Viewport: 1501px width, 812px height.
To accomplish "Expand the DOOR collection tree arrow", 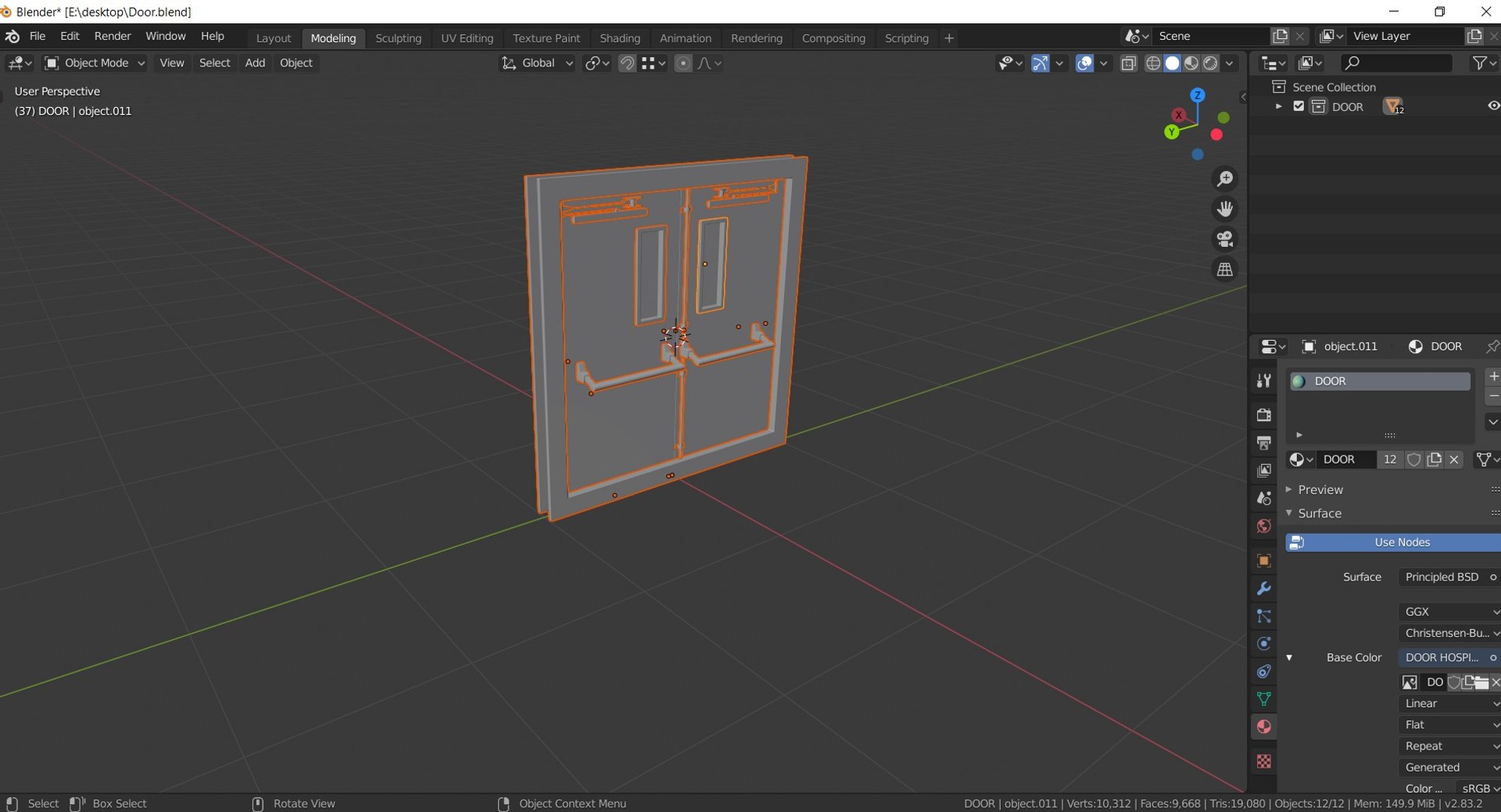I will 1279,106.
